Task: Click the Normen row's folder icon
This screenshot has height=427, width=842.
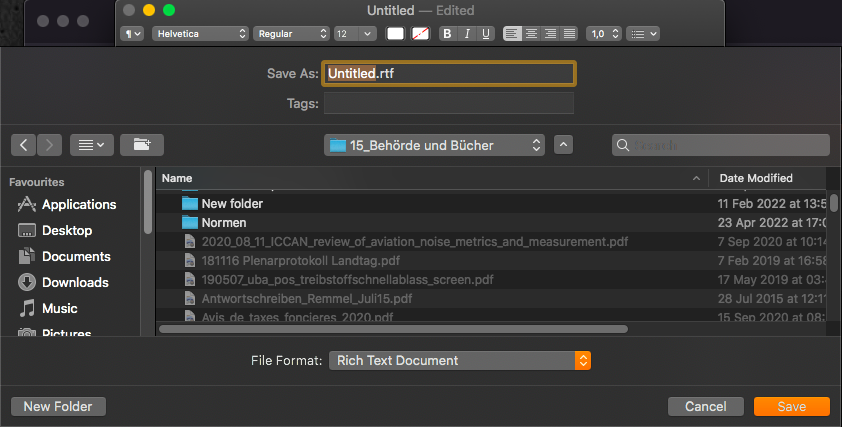Action: click(190, 222)
